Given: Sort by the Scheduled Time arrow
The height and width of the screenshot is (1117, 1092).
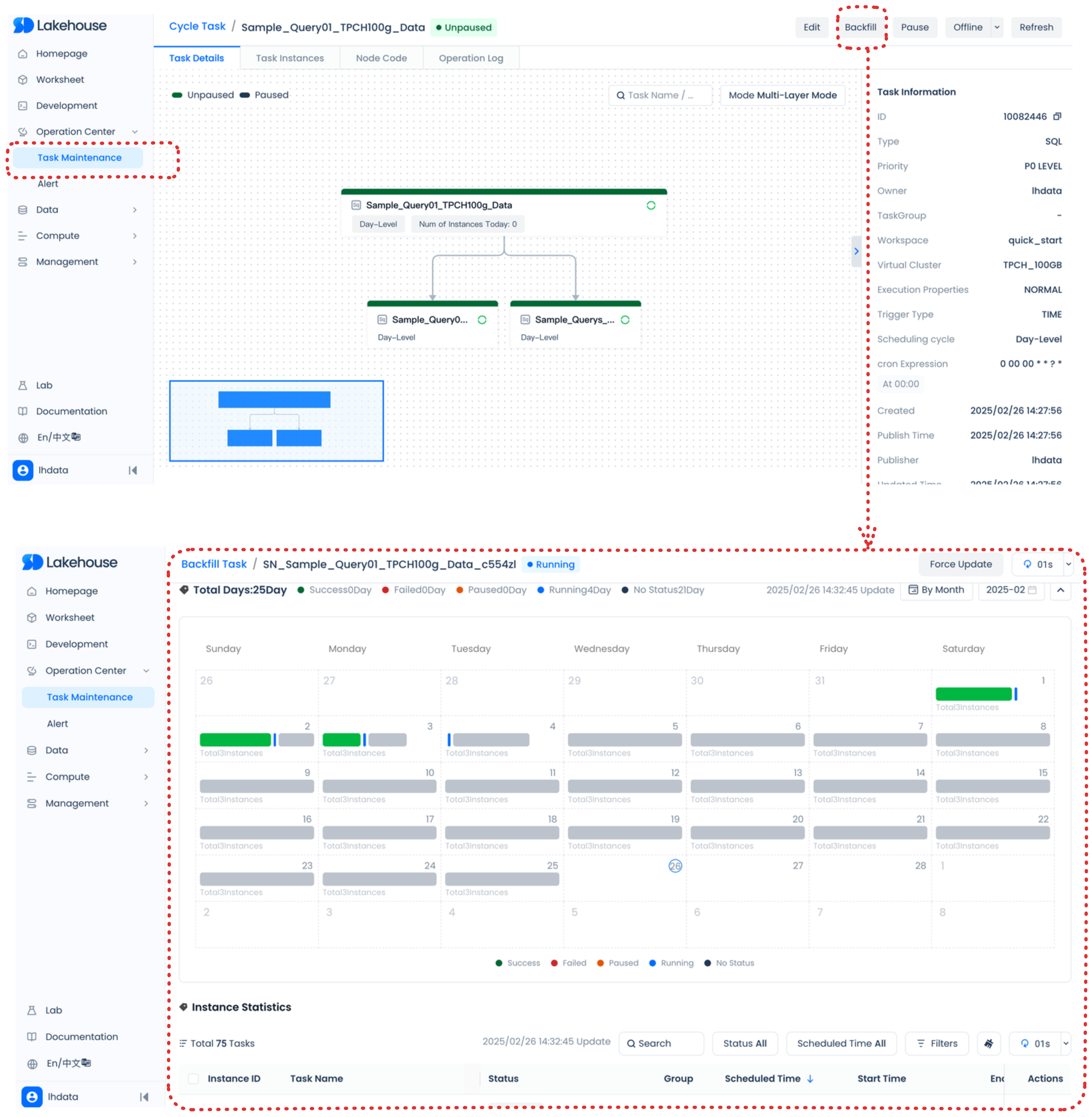Looking at the screenshot, I should pyautogui.click(x=810, y=1079).
